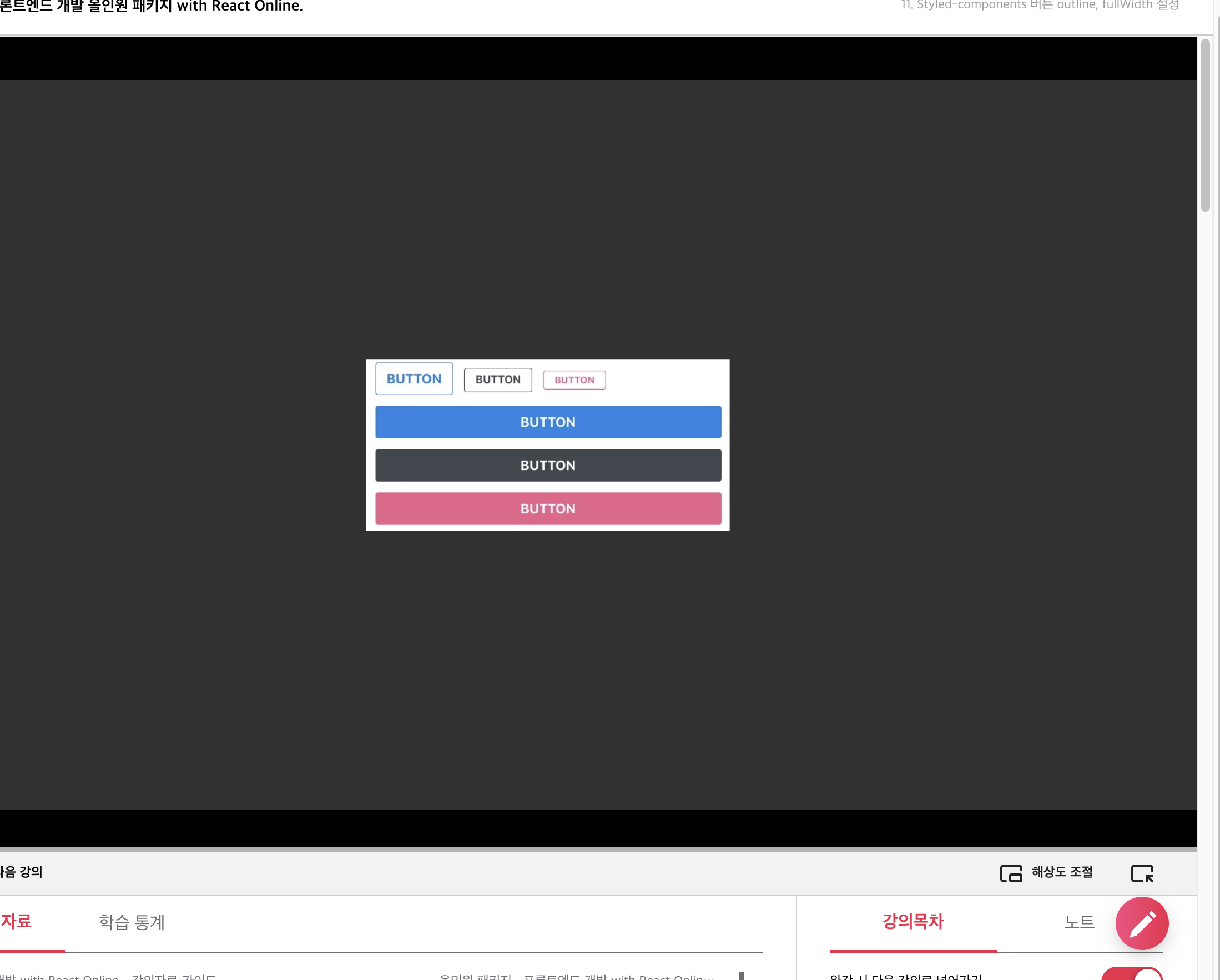The height and width of the screenshot is (980, 1220).
Task: Go to the next lecture via 다음 강의
Action: [22, 872]
